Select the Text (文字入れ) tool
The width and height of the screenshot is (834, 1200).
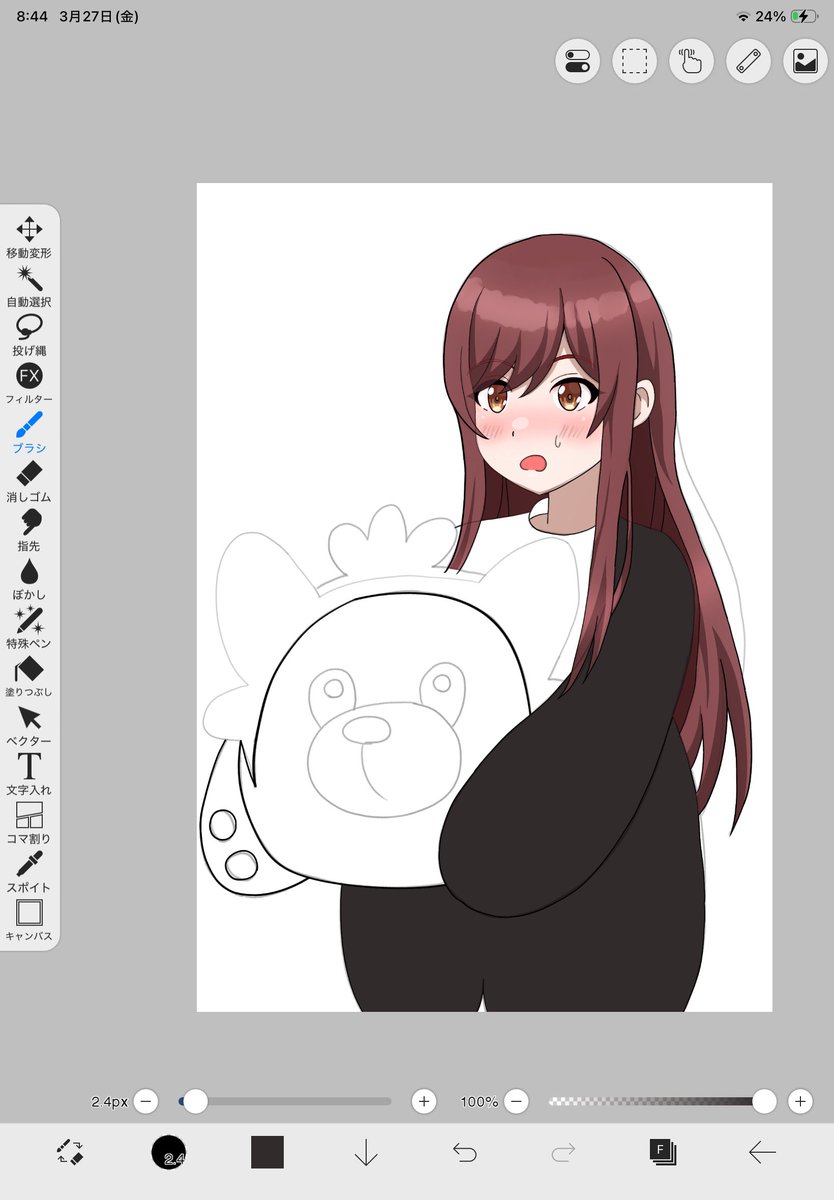(29, 774)
